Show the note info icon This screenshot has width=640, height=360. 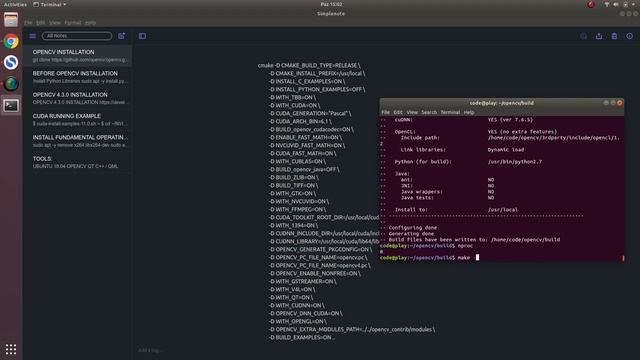point(630,36)
